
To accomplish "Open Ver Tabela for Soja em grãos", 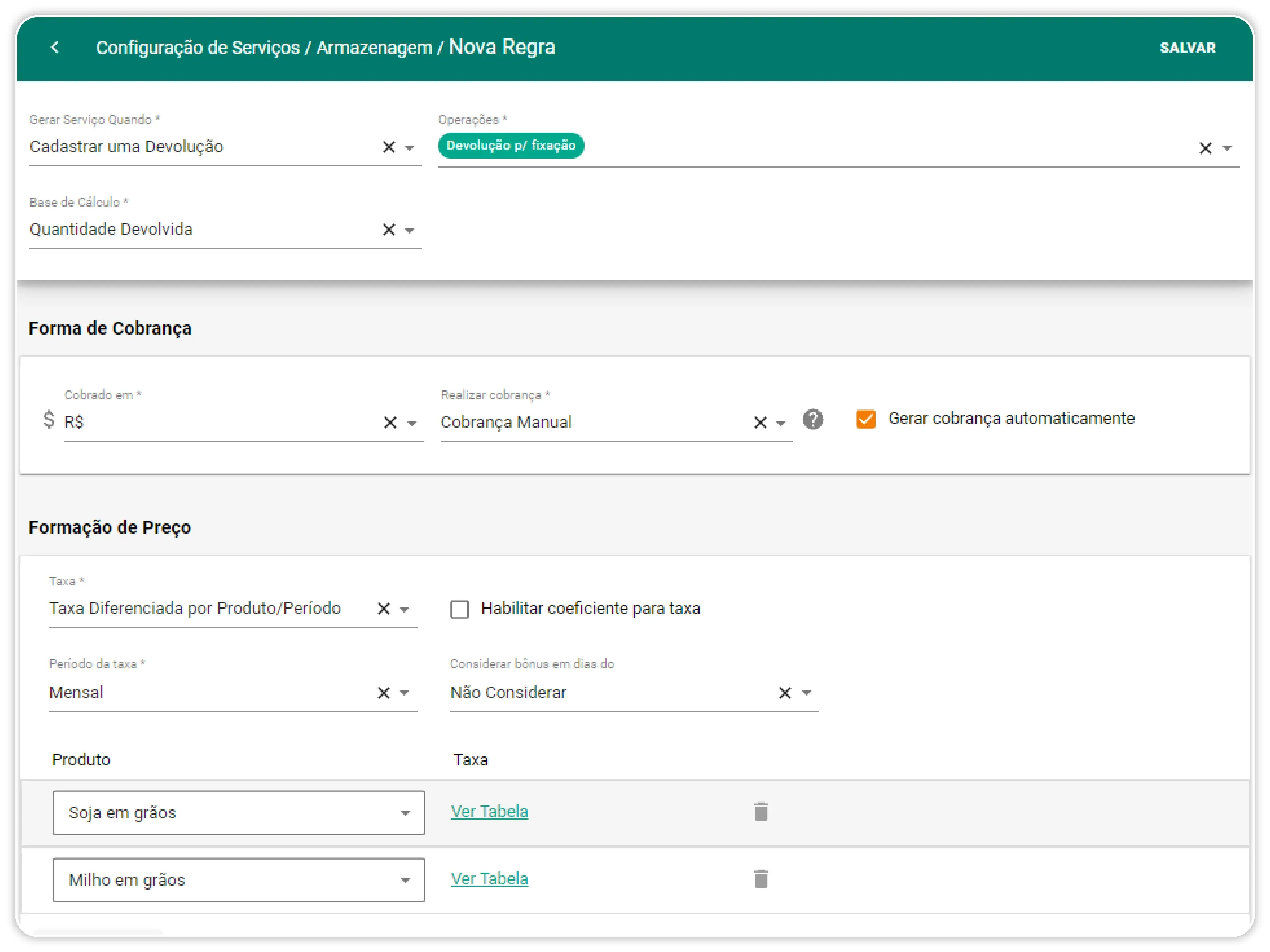I will click(489, 811).
